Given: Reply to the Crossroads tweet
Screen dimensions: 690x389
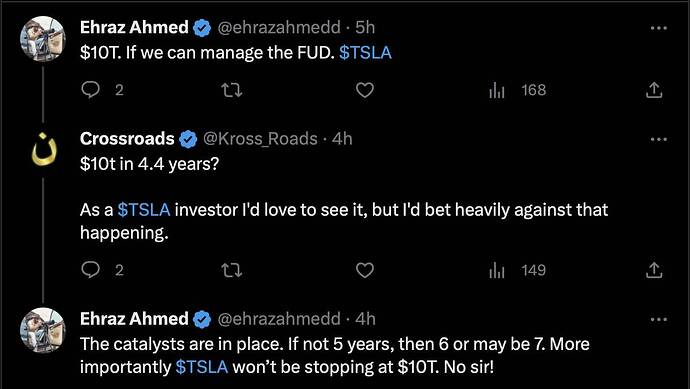Looking at the screenshot, I should (x=91, y=270).
